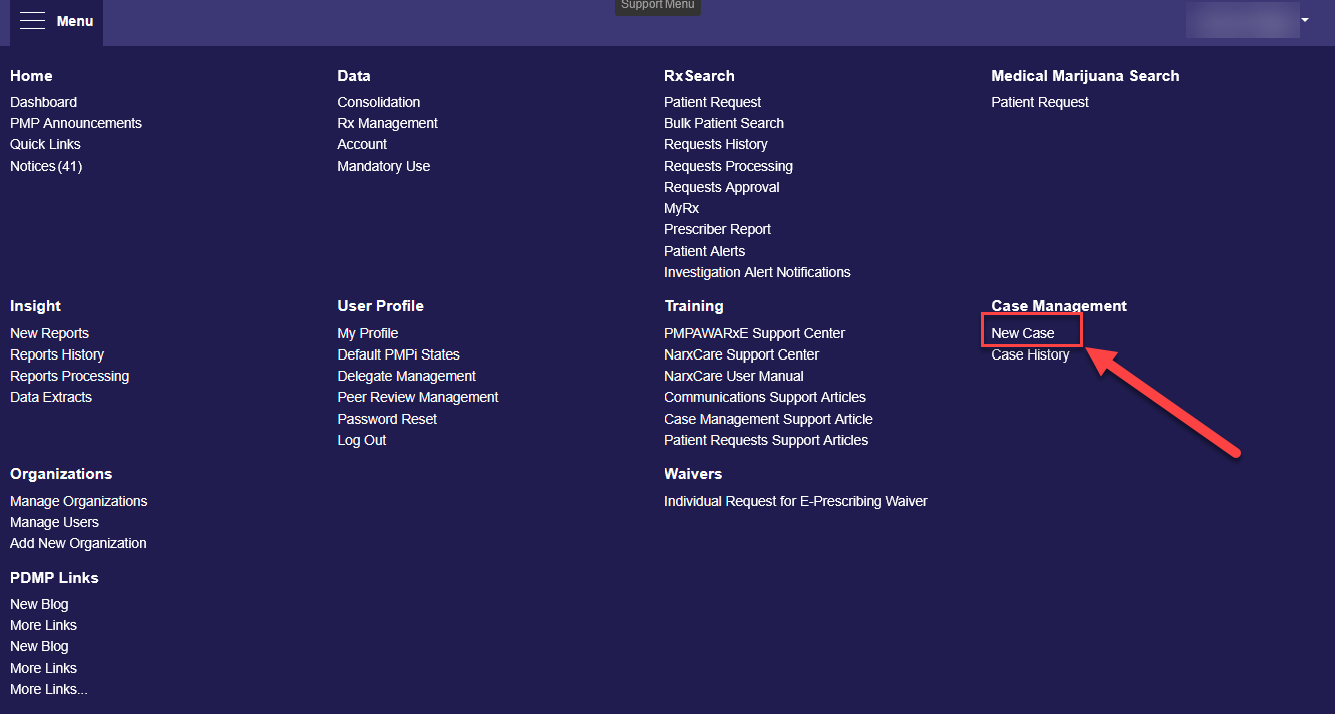Select the Support Menu tab

pyautogui.click(x=657, y=5)
